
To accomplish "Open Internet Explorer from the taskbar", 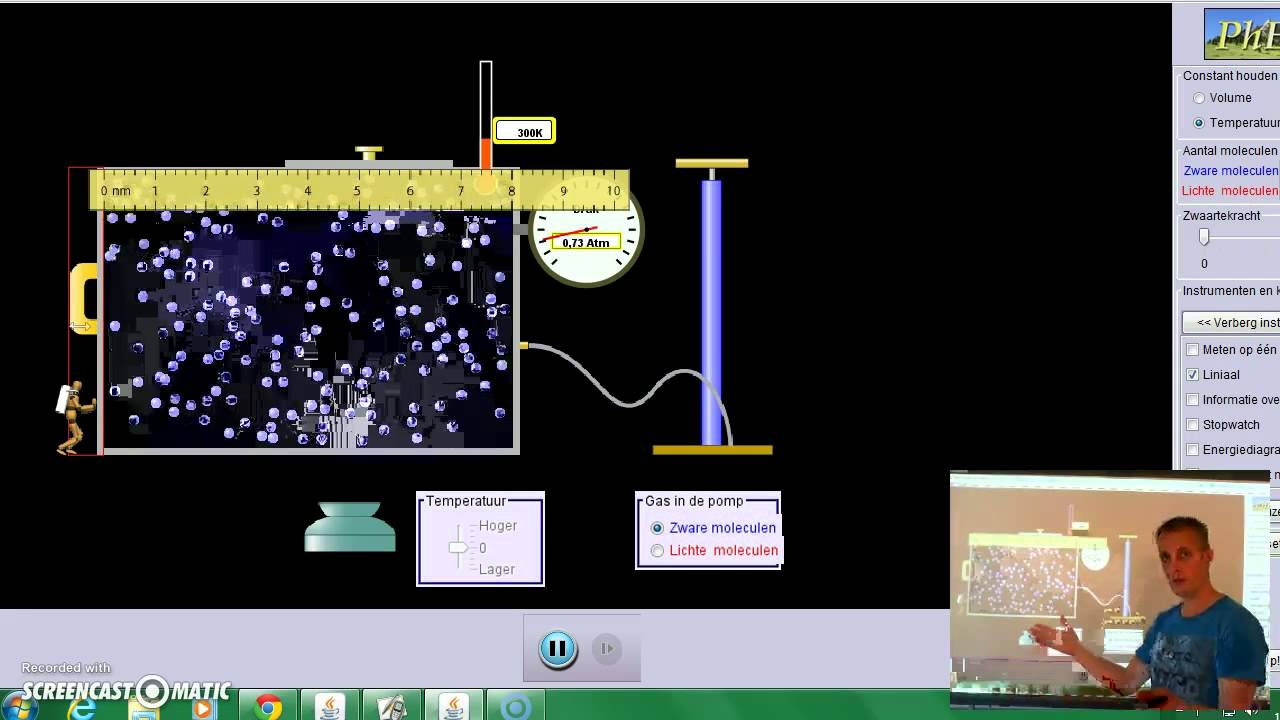I will click(x=82, y=709).
